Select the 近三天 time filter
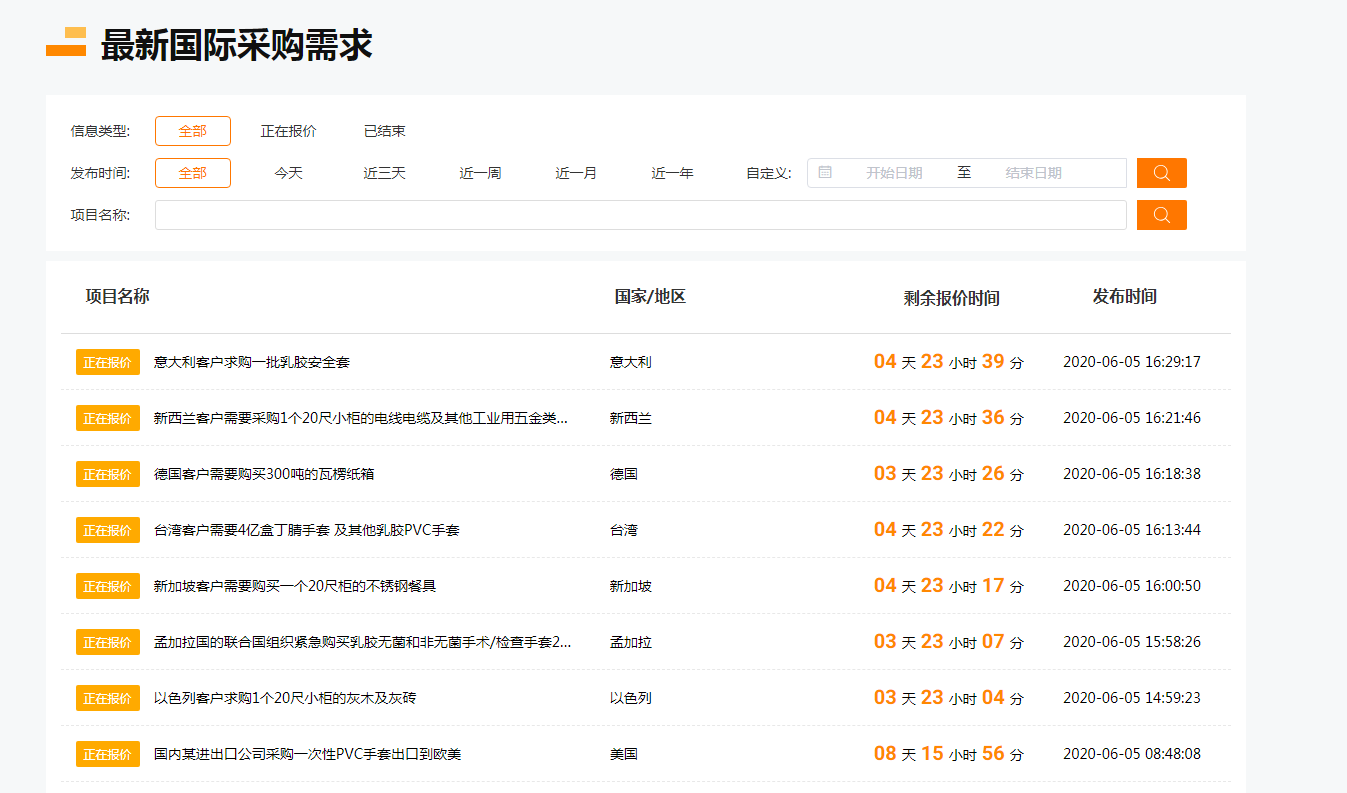The width and height of the screenshot is (1347, 793). tap(384, 172)
